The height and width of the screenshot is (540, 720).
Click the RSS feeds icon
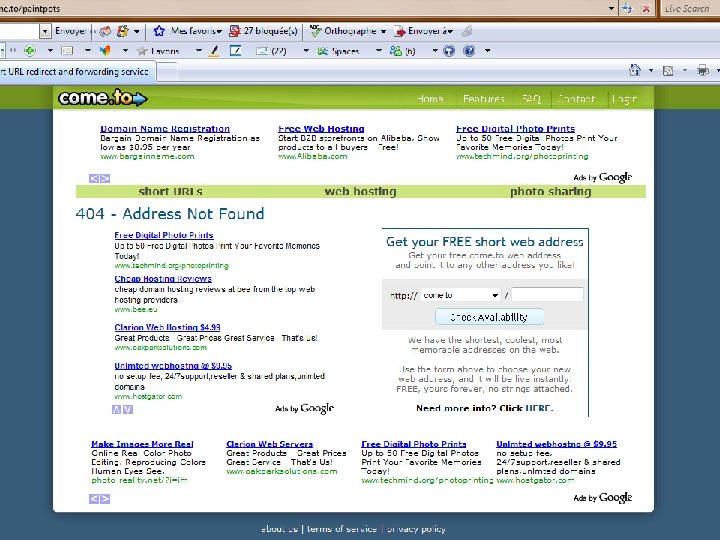coord(668,71)
